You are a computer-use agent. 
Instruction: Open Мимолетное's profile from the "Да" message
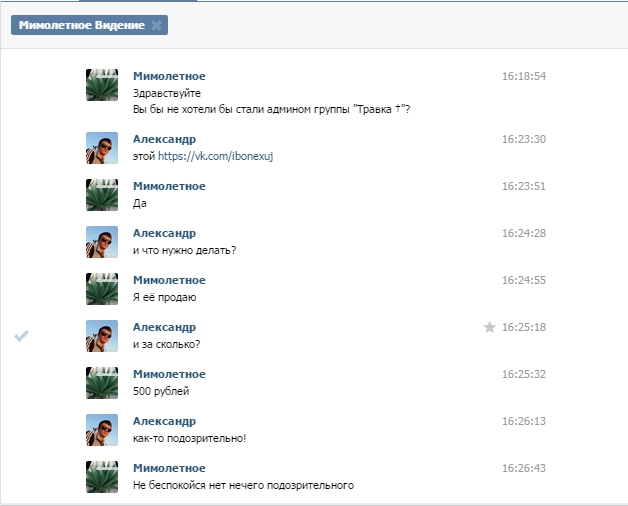(x=169, y=186)
